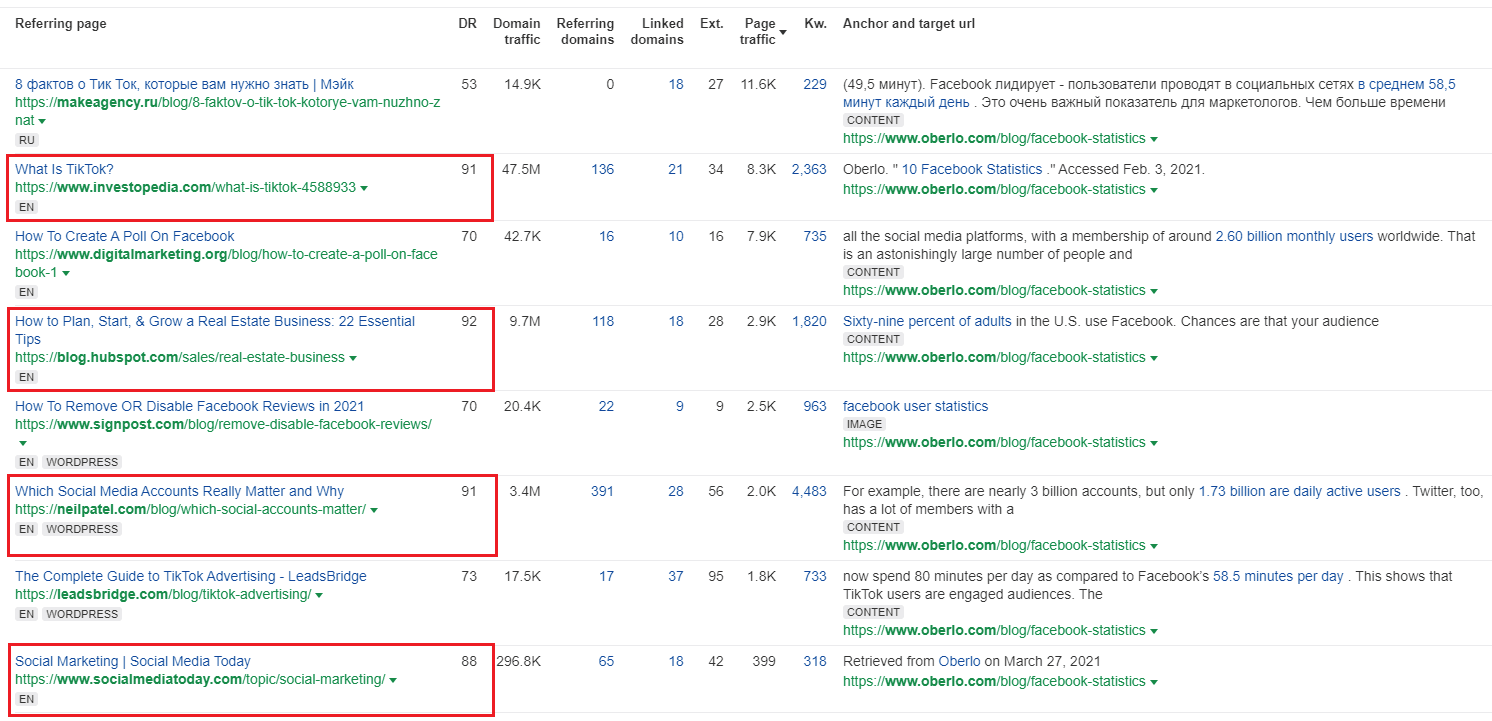Open the investopedia.com what-is-tiktok URL

tap(185, 187)
